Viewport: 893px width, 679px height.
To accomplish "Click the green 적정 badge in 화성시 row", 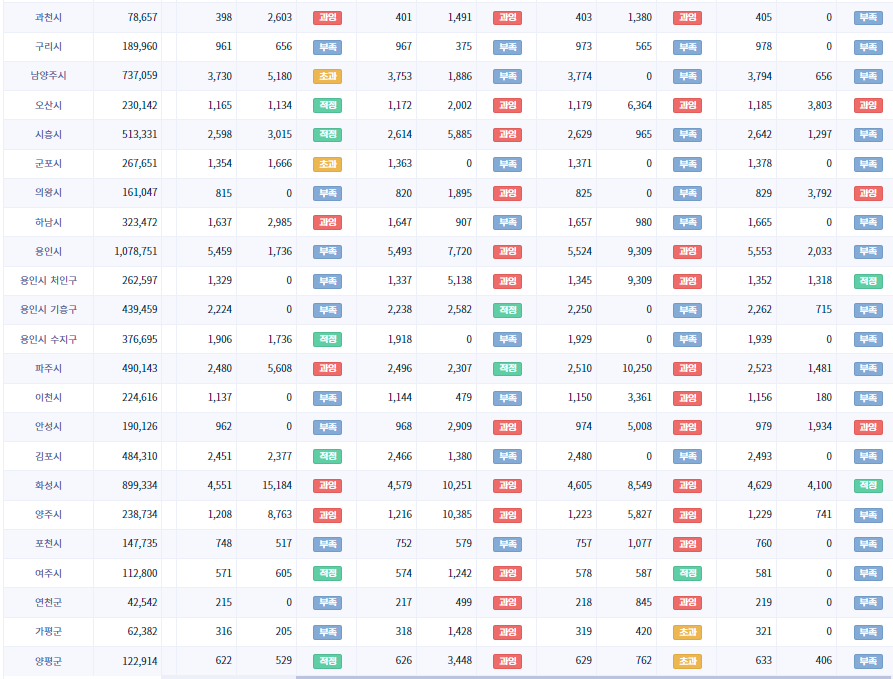I will (869, 485).
